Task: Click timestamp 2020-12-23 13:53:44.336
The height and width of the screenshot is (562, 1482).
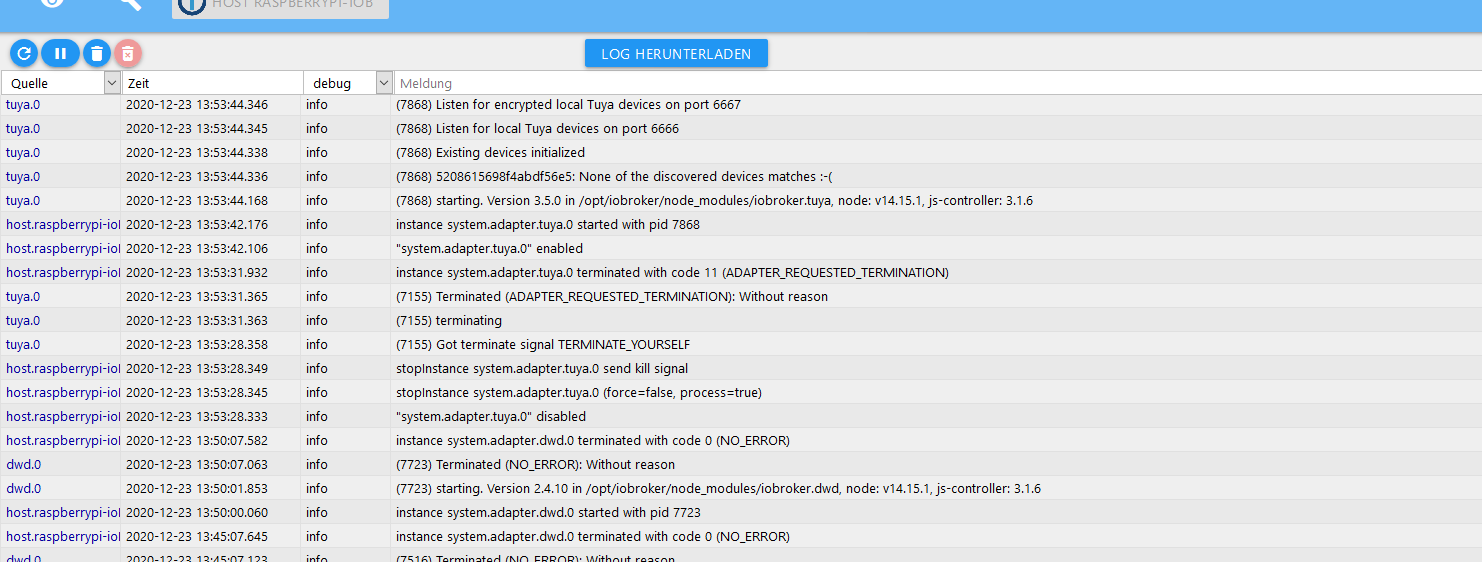Action: [197, 176]
